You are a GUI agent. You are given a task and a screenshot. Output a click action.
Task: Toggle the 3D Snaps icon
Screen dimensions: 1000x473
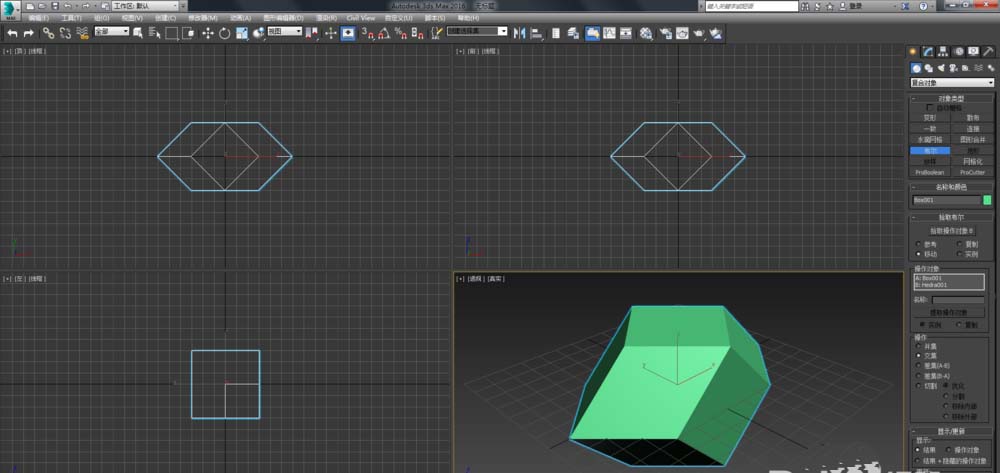point(366,33)
